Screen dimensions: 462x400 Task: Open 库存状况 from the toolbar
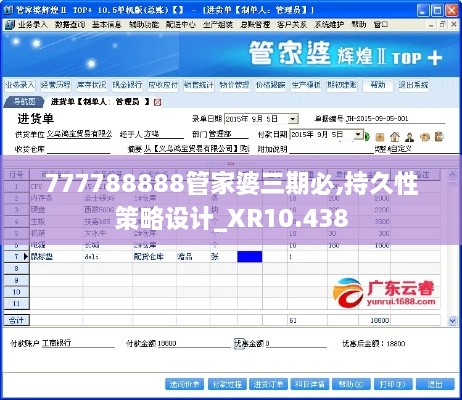pos(91,85)
